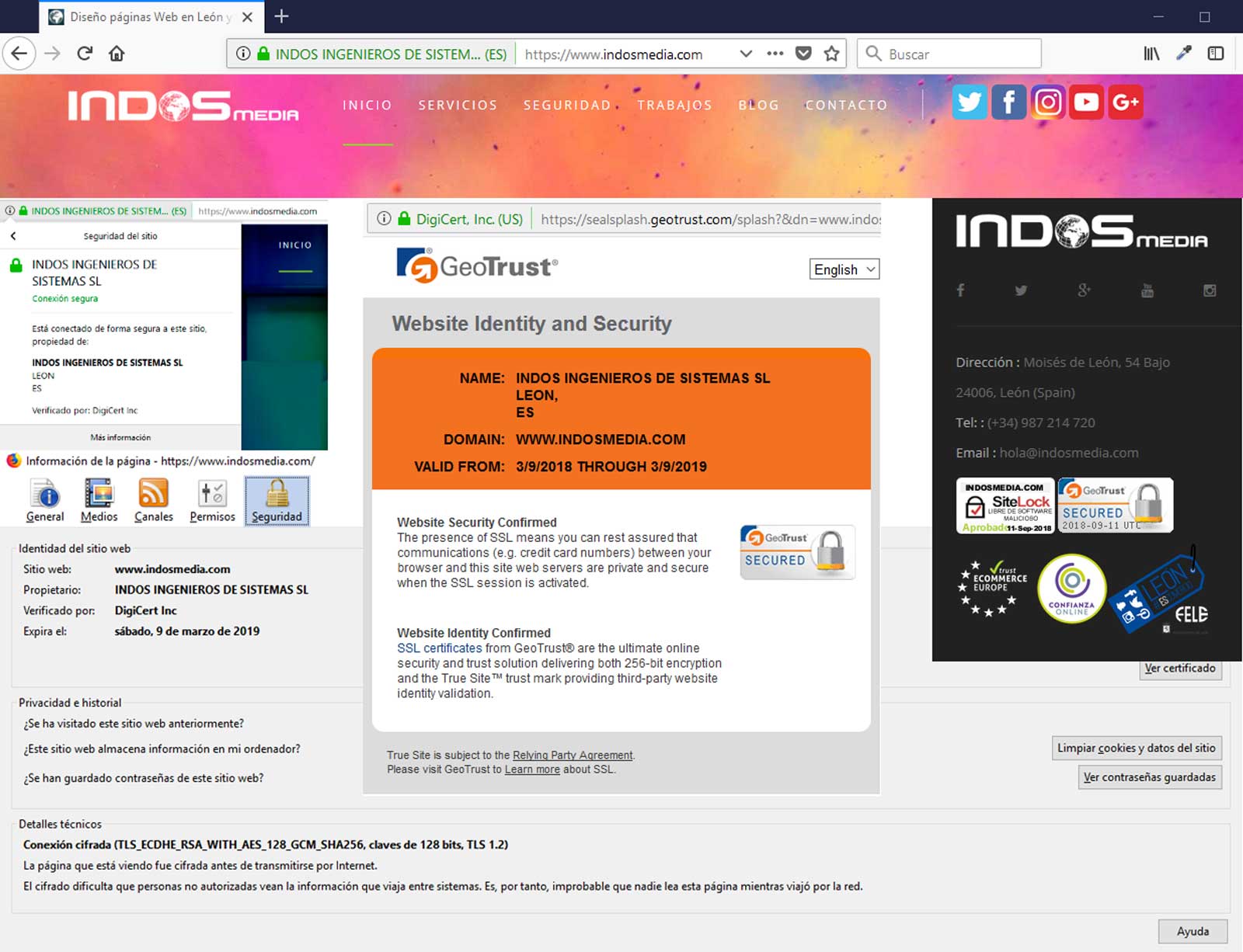Viewport: 1243px width, 952px height.
Task: Click the hola@indosmedia.com email link
Action: (x=1069, y=453)
